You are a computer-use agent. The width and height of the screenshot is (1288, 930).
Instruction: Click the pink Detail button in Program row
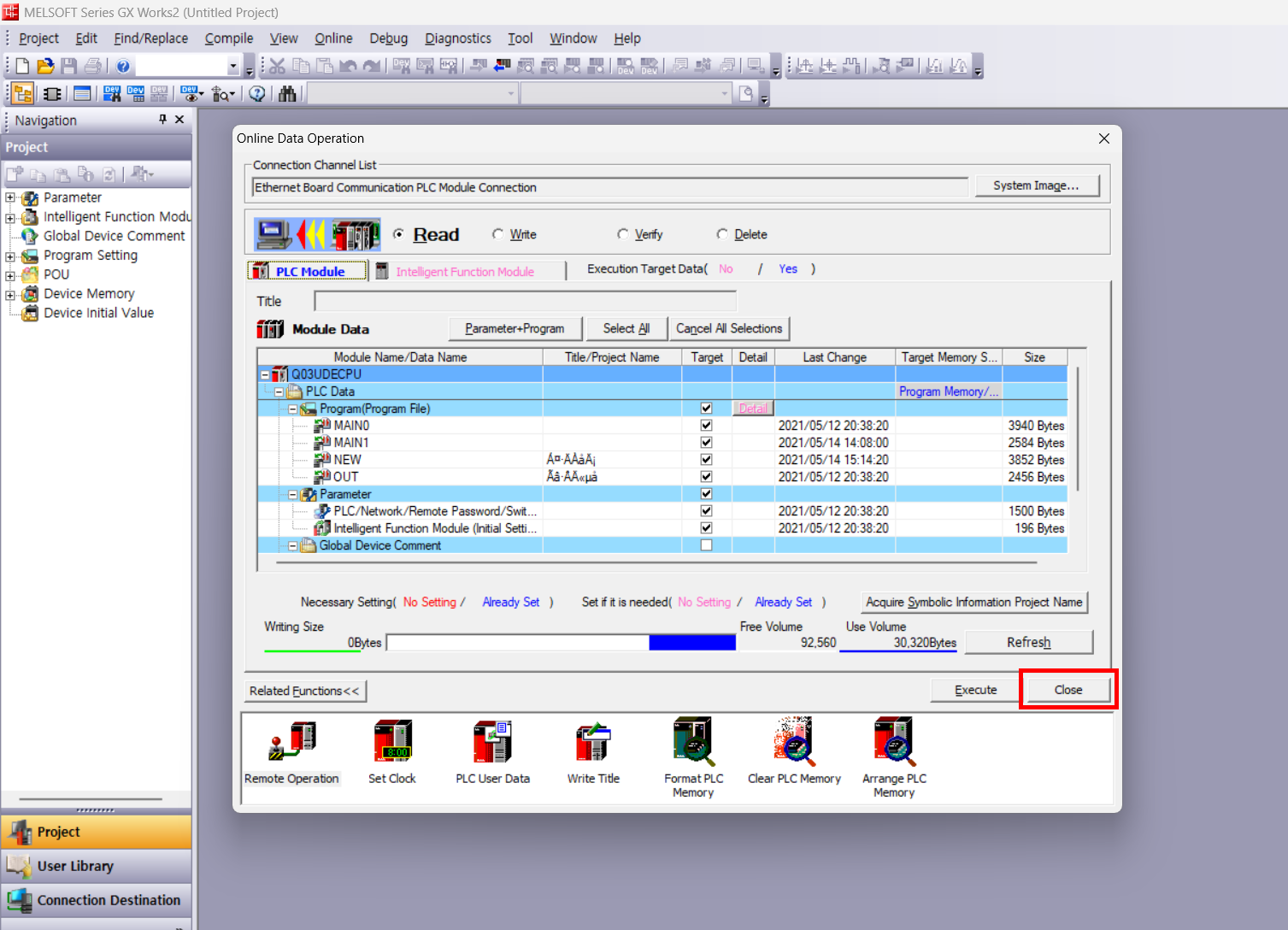[753, 409]
